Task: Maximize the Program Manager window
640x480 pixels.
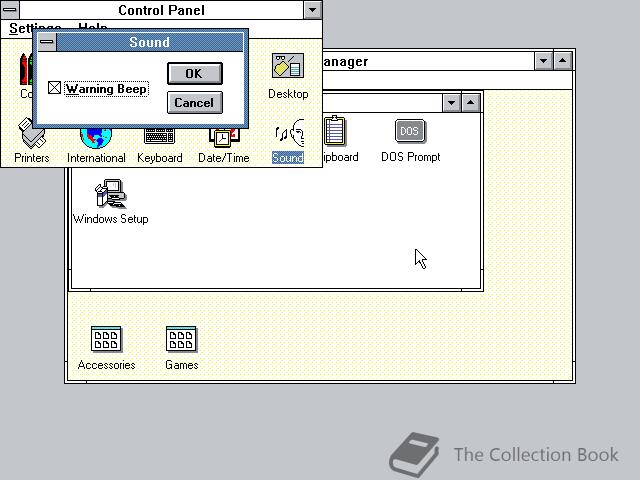Action: pyautogui.click(x=562, y=61)
